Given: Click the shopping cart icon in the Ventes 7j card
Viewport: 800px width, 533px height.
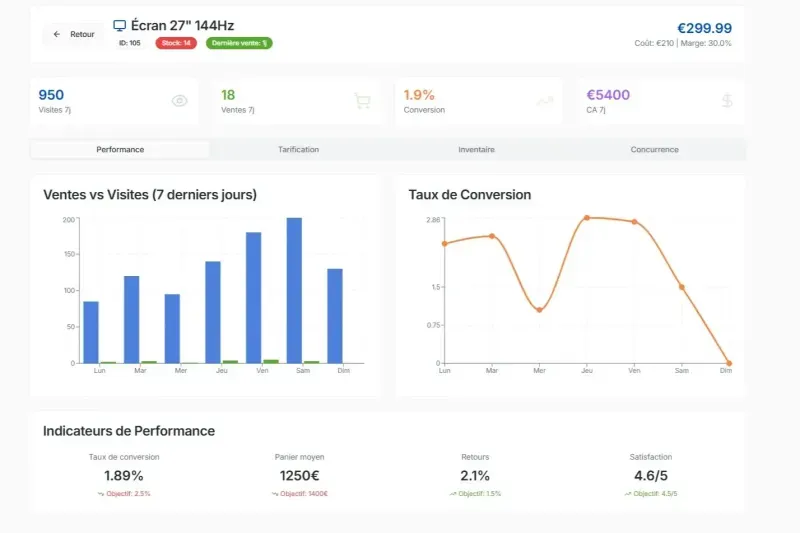Looking at the screenshot, I should (x=362, y=101).
